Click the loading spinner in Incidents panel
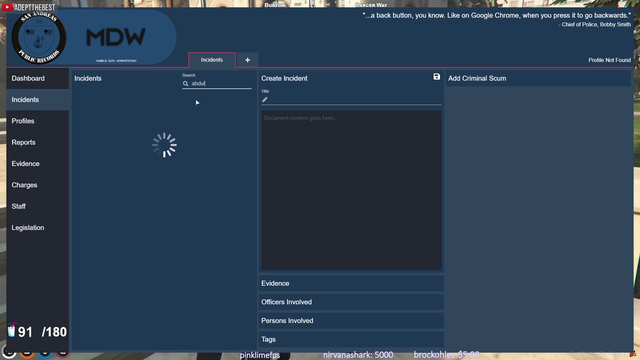640x360 pixels. pyautogui.click(x=164, y=145)
